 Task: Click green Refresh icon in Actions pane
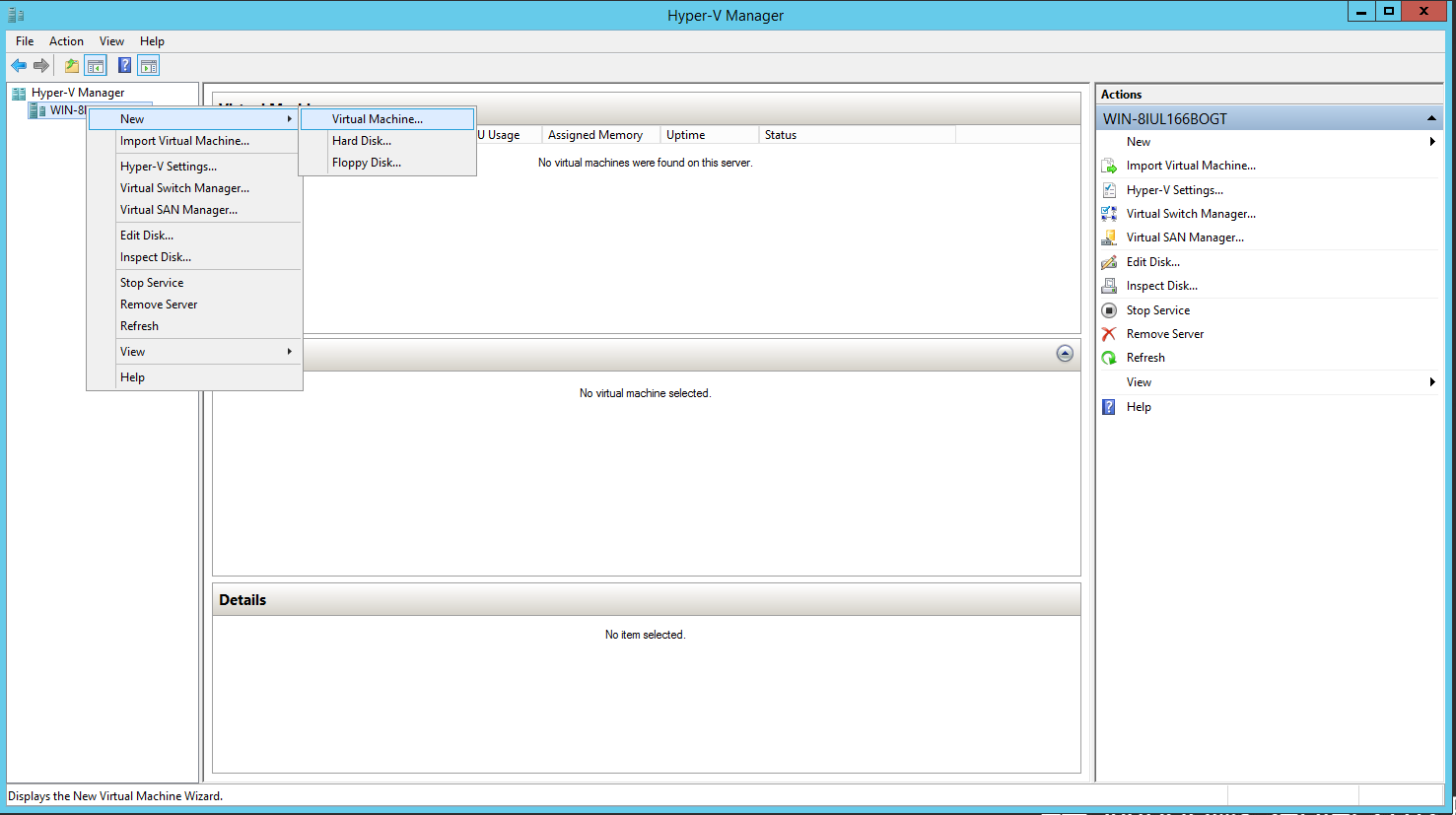pyautogui.click(x=1109, y=358)
